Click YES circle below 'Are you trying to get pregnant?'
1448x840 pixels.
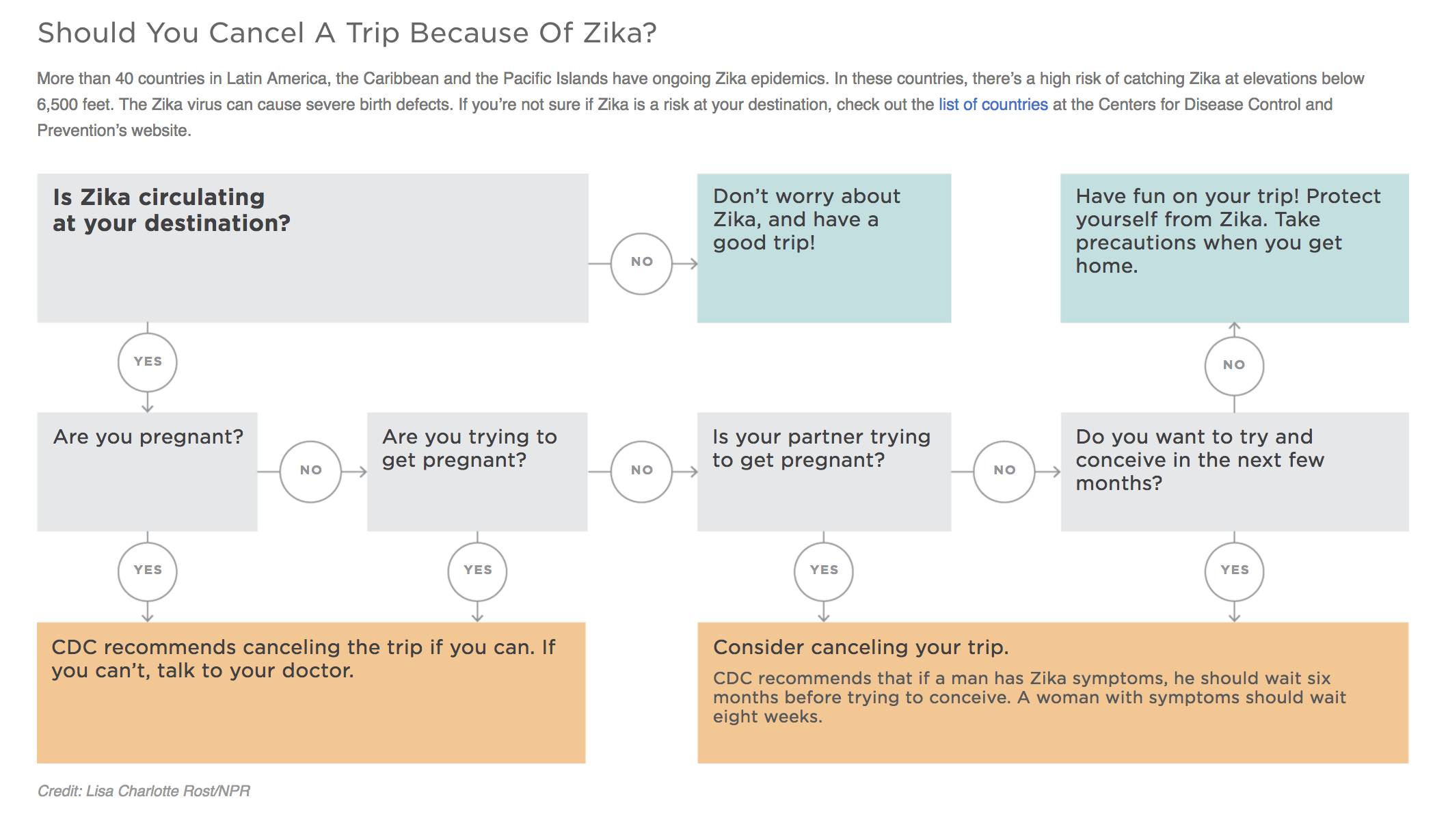[x=477, y=571]
